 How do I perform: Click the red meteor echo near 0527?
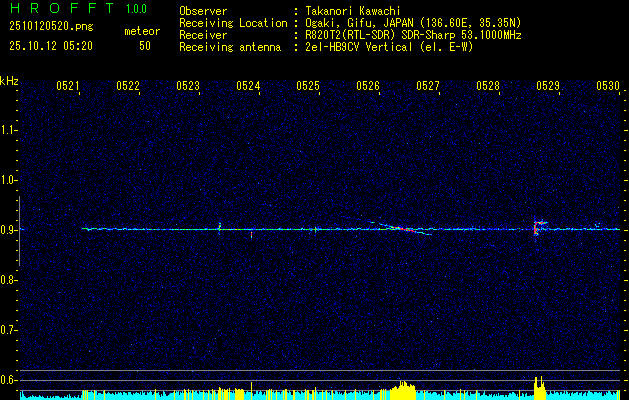tap(403, 229)
